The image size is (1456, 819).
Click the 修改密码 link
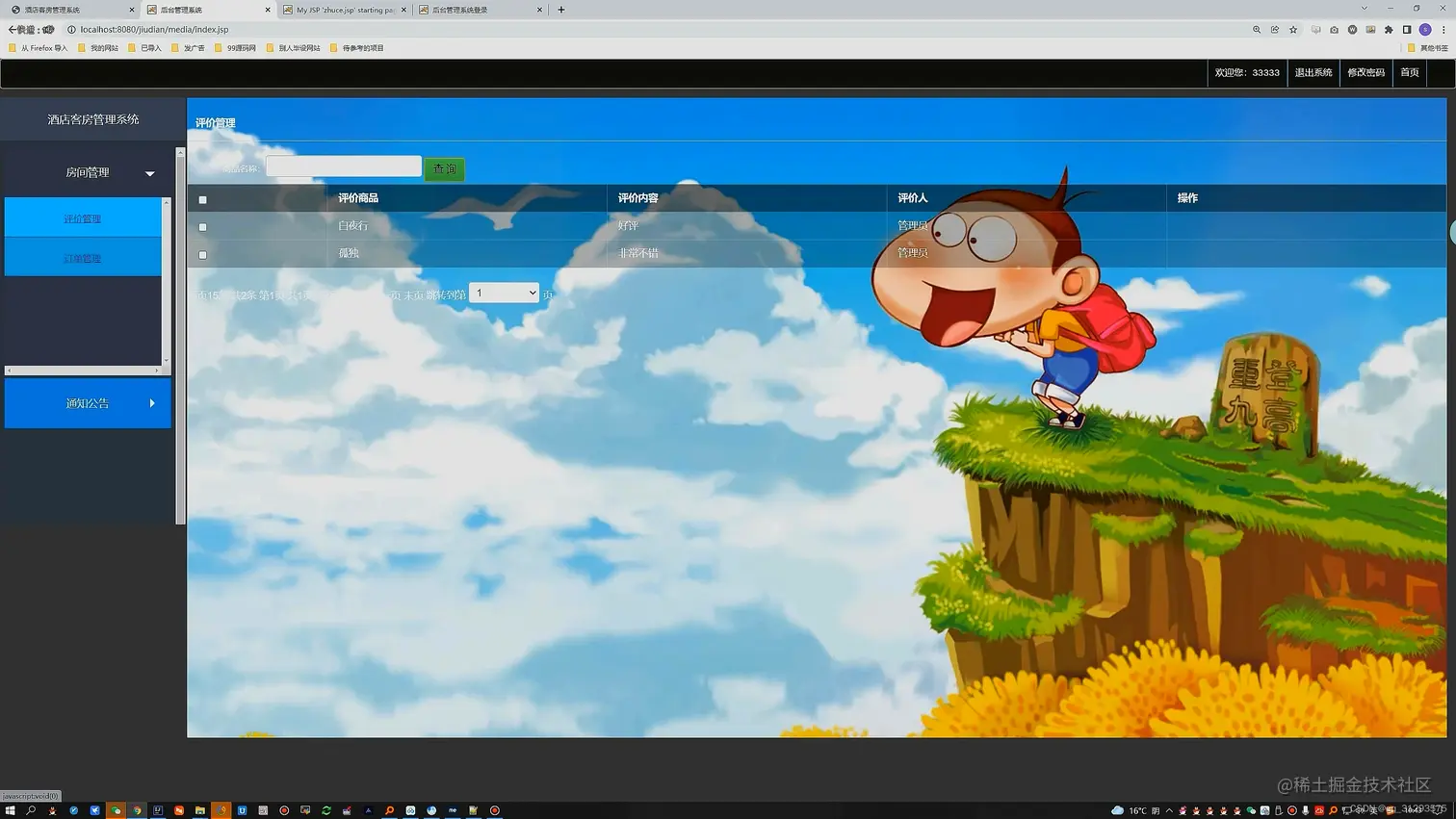(x=1366, y=72)
